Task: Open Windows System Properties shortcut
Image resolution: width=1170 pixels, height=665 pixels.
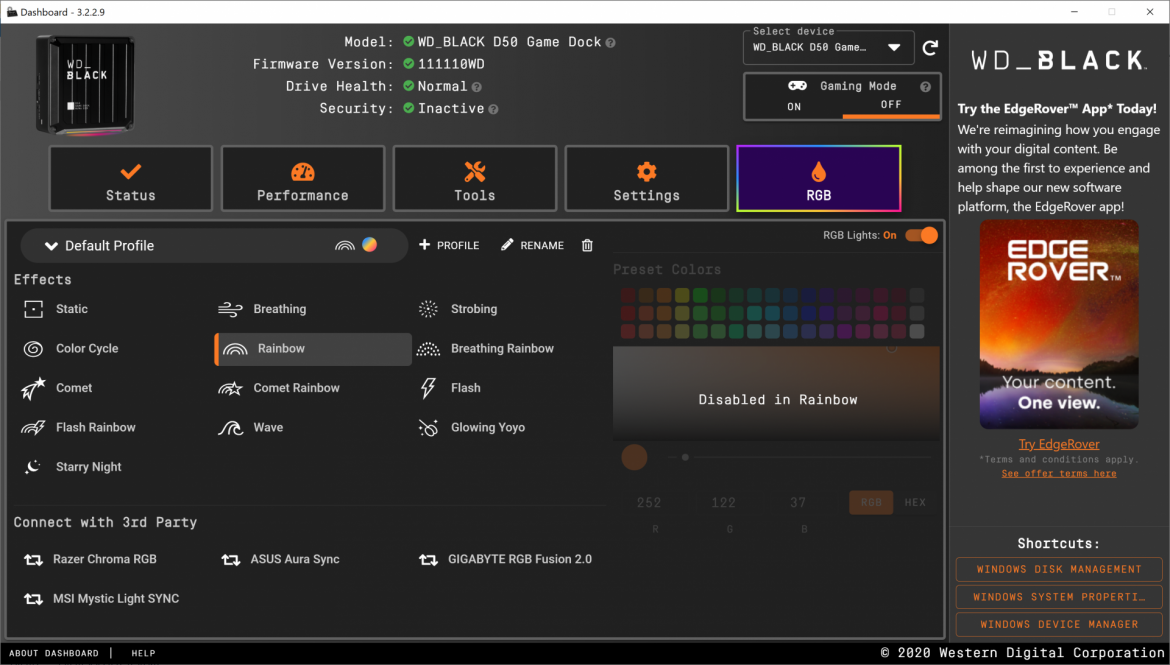Action: (x=1059, y=597)
